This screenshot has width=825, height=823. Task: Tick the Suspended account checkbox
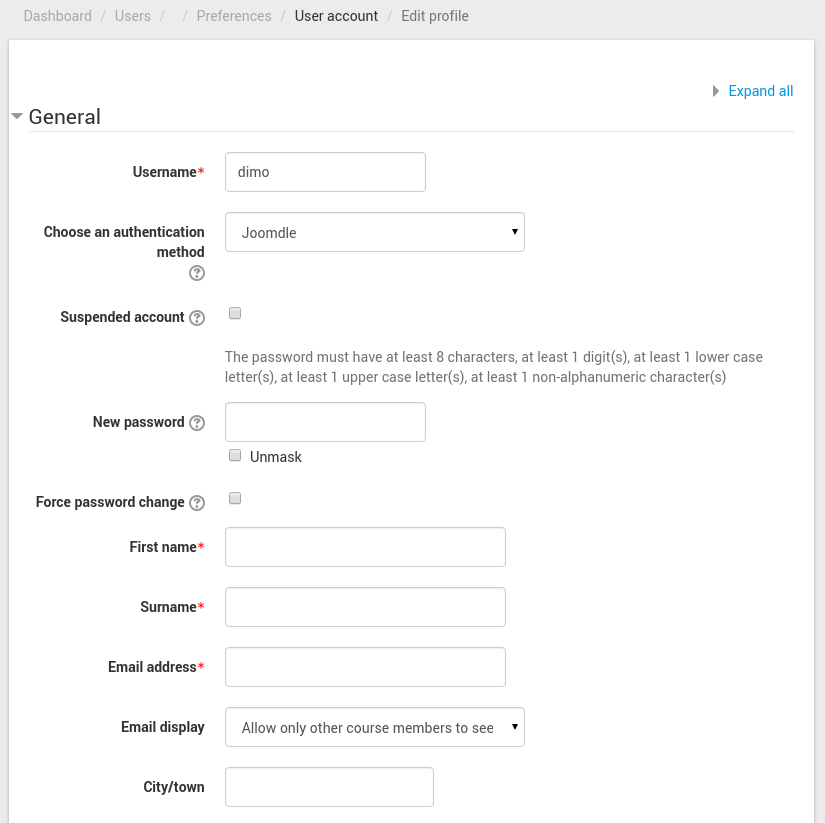coord(235,313)
